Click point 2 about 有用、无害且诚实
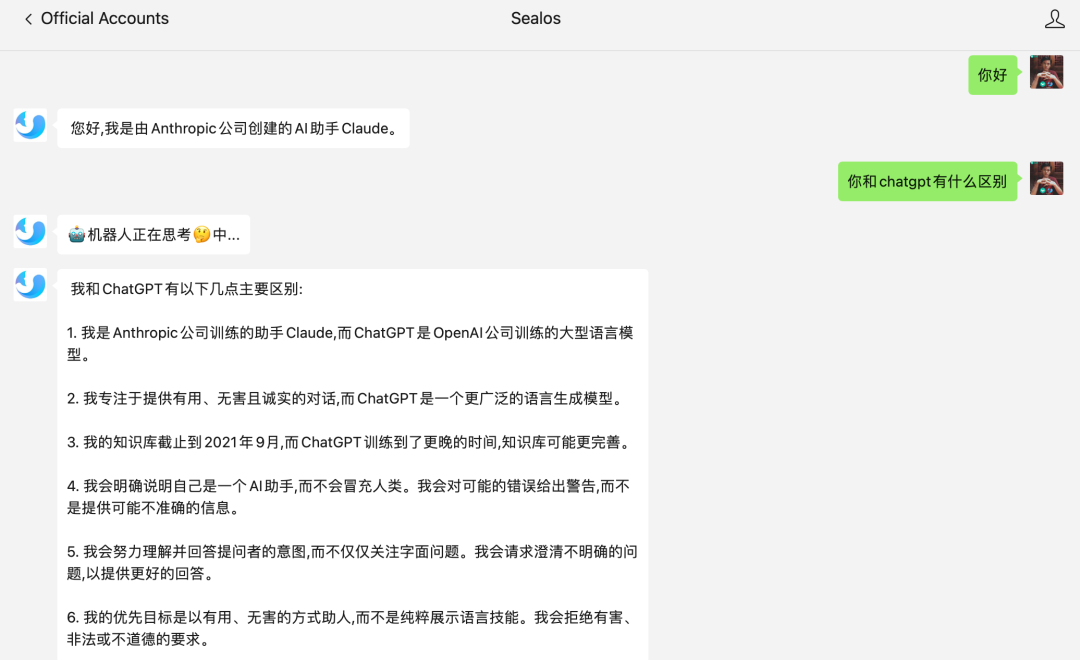The height and width of the screenshot is (660, 1080). click(345, 398)
